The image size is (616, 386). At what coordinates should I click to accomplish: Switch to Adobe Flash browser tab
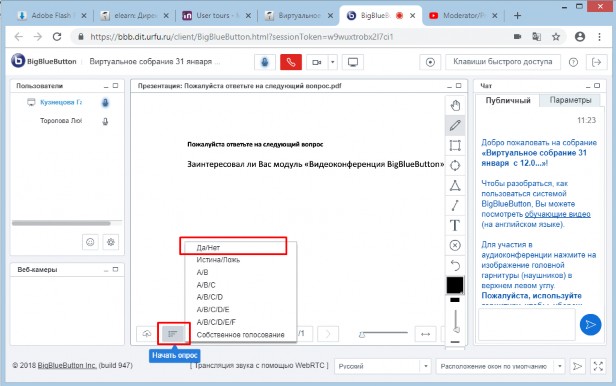[51, 15]
